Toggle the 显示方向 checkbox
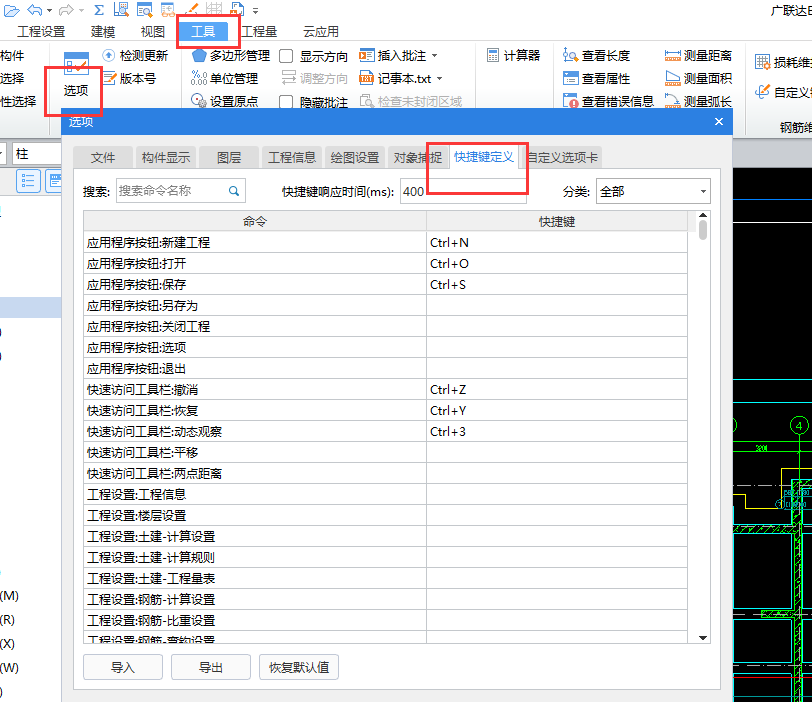 tap(286, 56)
